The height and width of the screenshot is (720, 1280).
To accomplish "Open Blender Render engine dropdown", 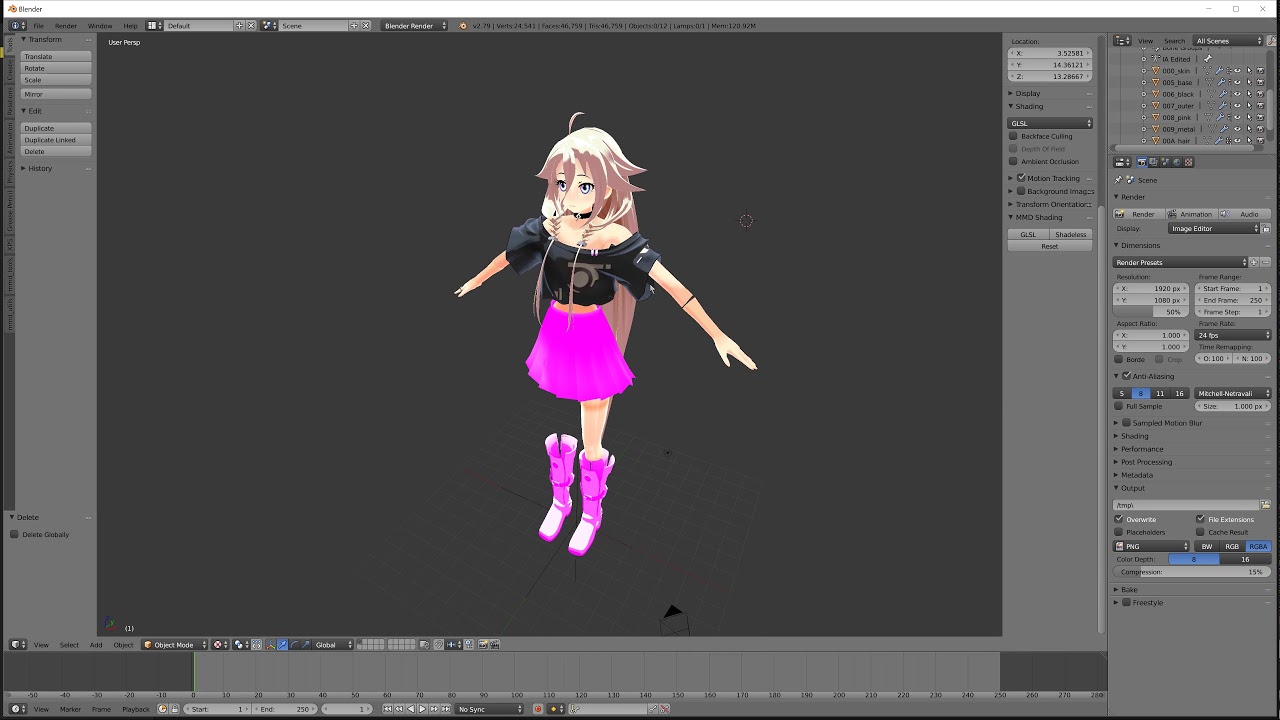I will [x=415, y=25].
